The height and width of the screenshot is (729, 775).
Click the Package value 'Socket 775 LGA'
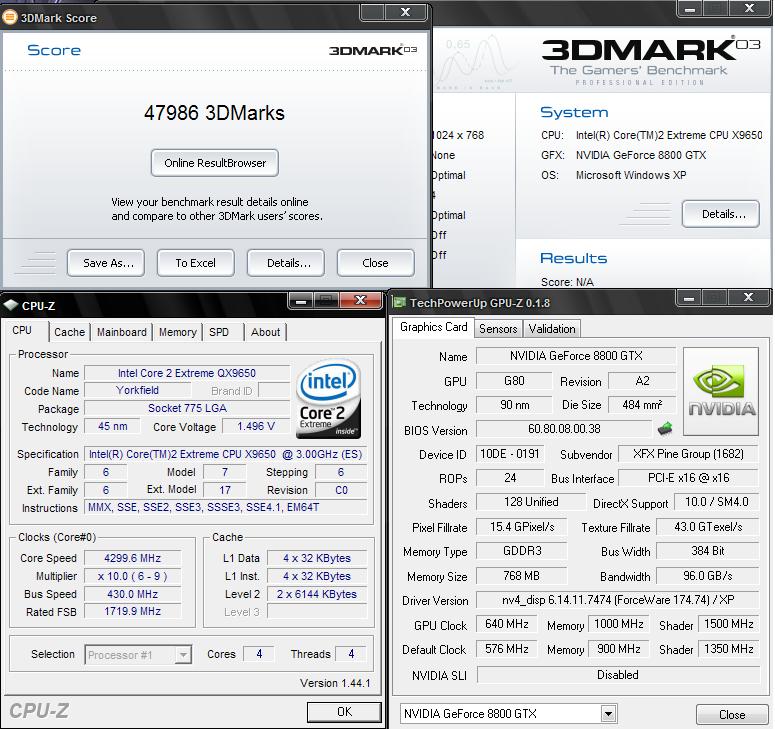pos(187,408)
